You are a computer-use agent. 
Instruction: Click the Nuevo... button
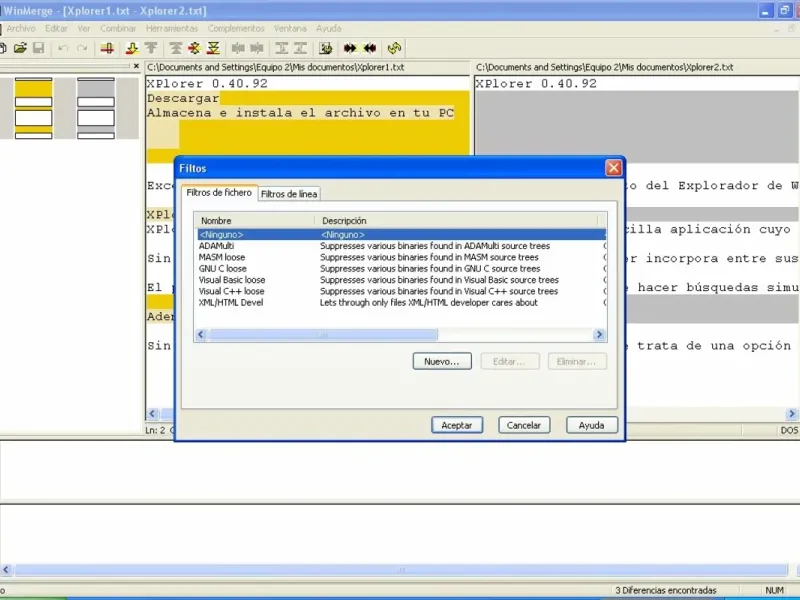point(442,362)
